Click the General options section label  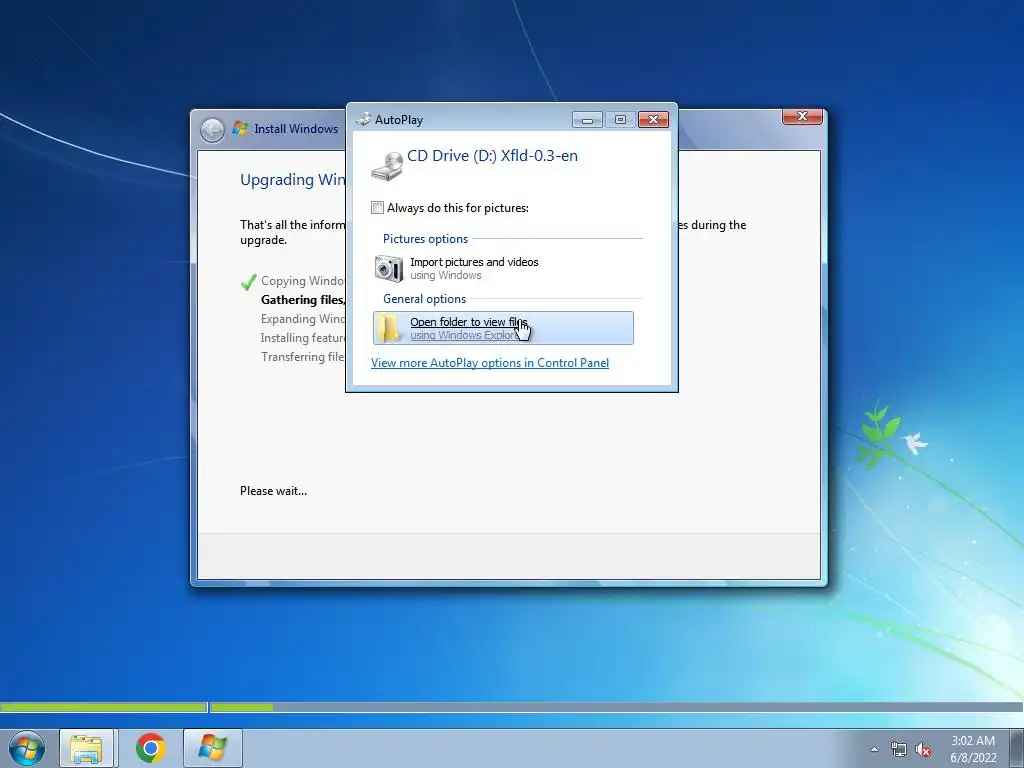(x=424, y=298)
